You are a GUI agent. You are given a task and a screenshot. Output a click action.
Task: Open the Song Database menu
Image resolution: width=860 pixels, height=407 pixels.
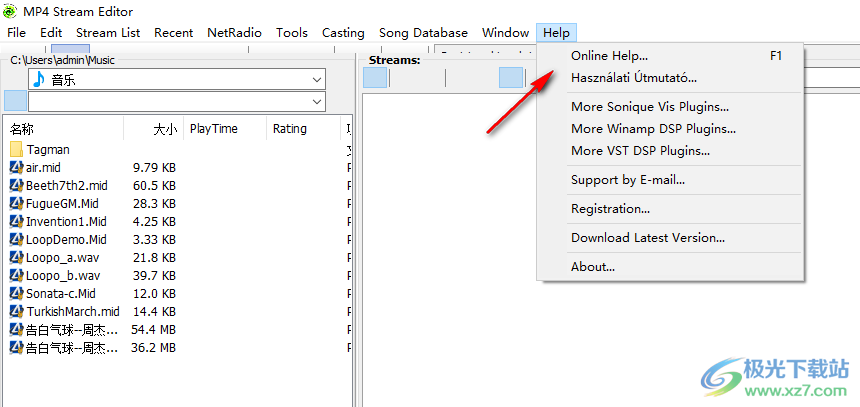click(423, 33)
